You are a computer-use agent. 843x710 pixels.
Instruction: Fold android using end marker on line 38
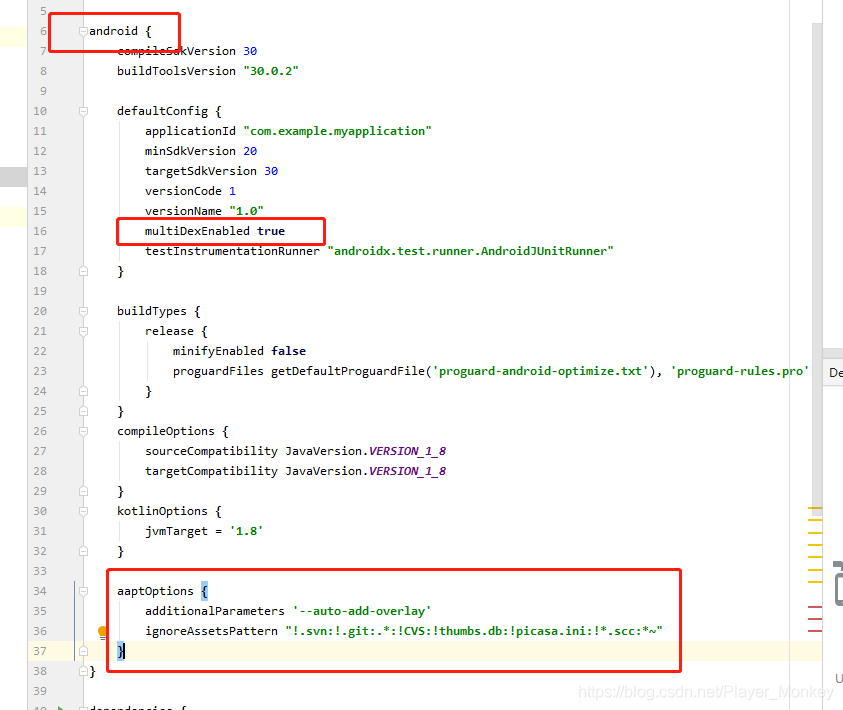[x=83, y=671]
